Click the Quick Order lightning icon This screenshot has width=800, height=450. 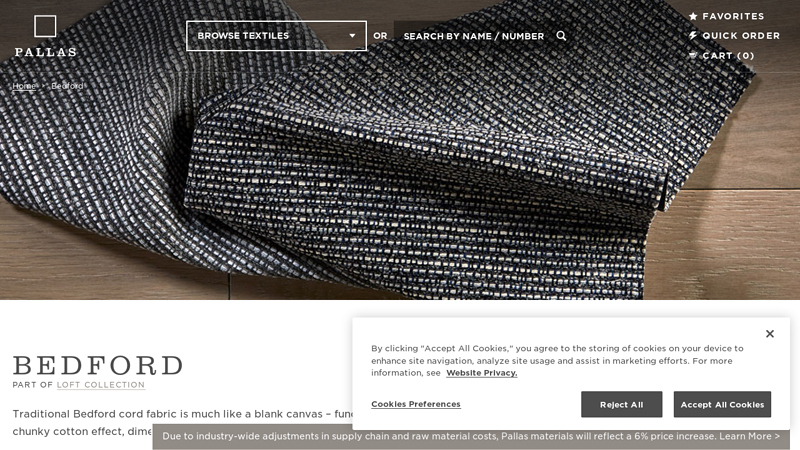(x=693, y=36)
